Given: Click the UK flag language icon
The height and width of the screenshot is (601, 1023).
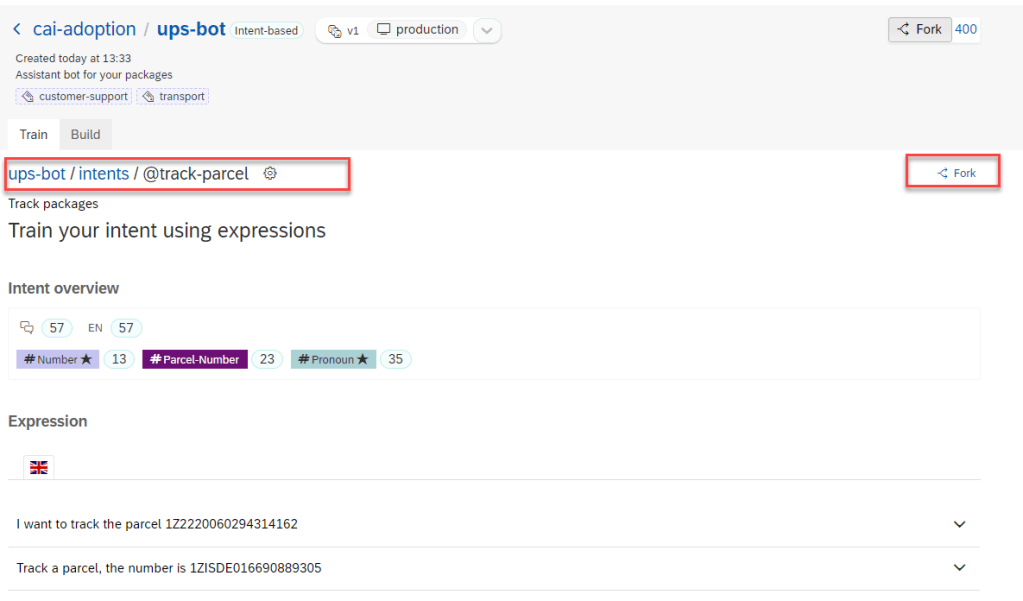Looking at the screenshot, I should pyautogui.click(x=39, y=467).
